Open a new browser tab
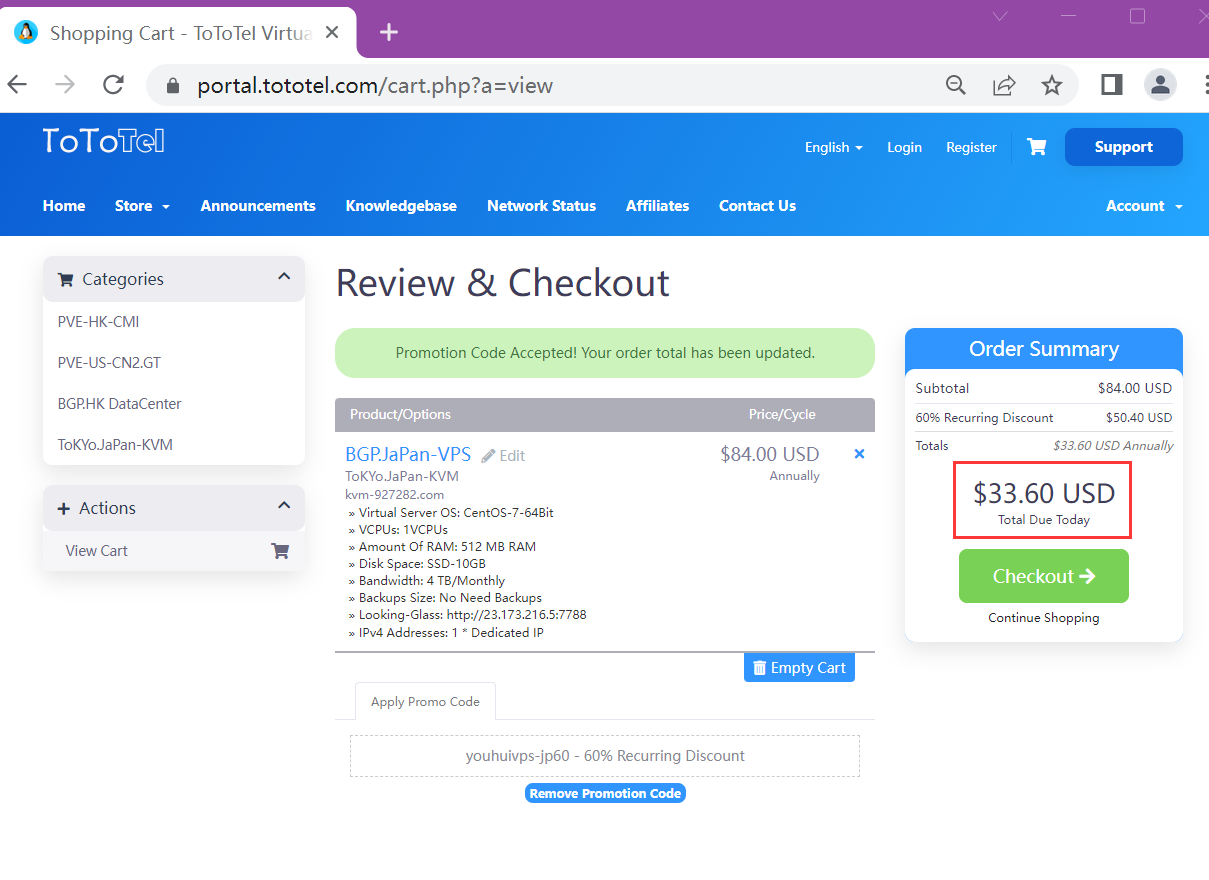Screen dimensions: 1209x880 coord(389,32)
